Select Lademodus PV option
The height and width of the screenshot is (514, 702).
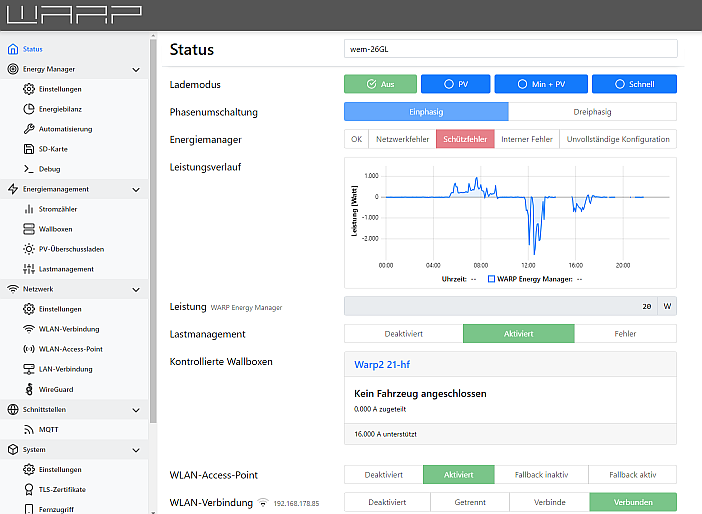coord(455,84)
